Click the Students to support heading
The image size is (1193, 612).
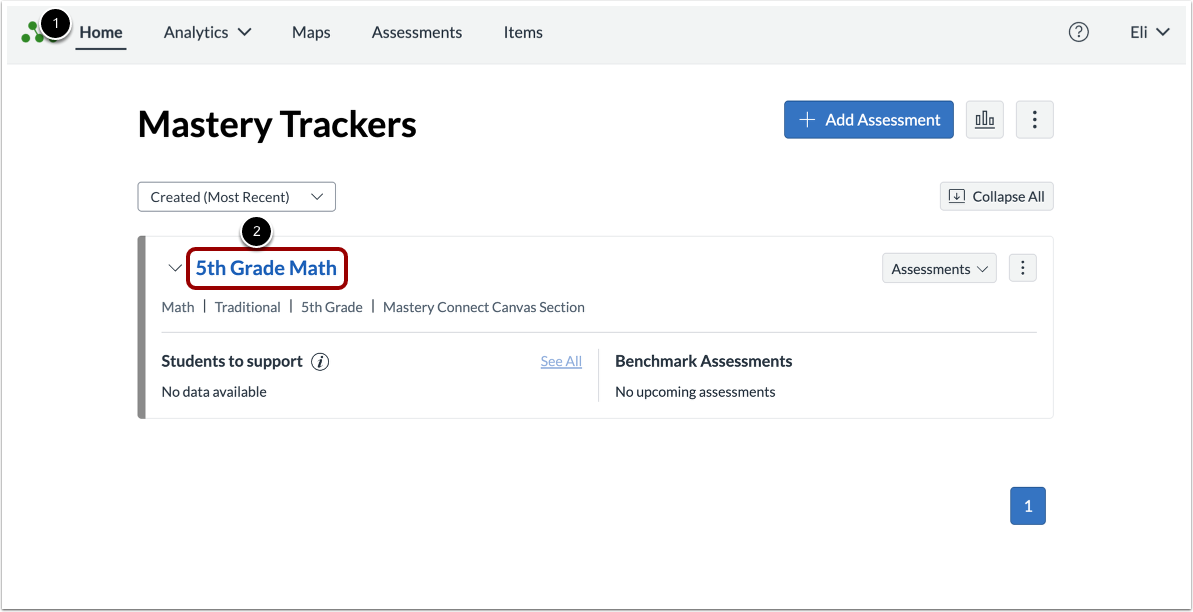[x=232, y=361]
